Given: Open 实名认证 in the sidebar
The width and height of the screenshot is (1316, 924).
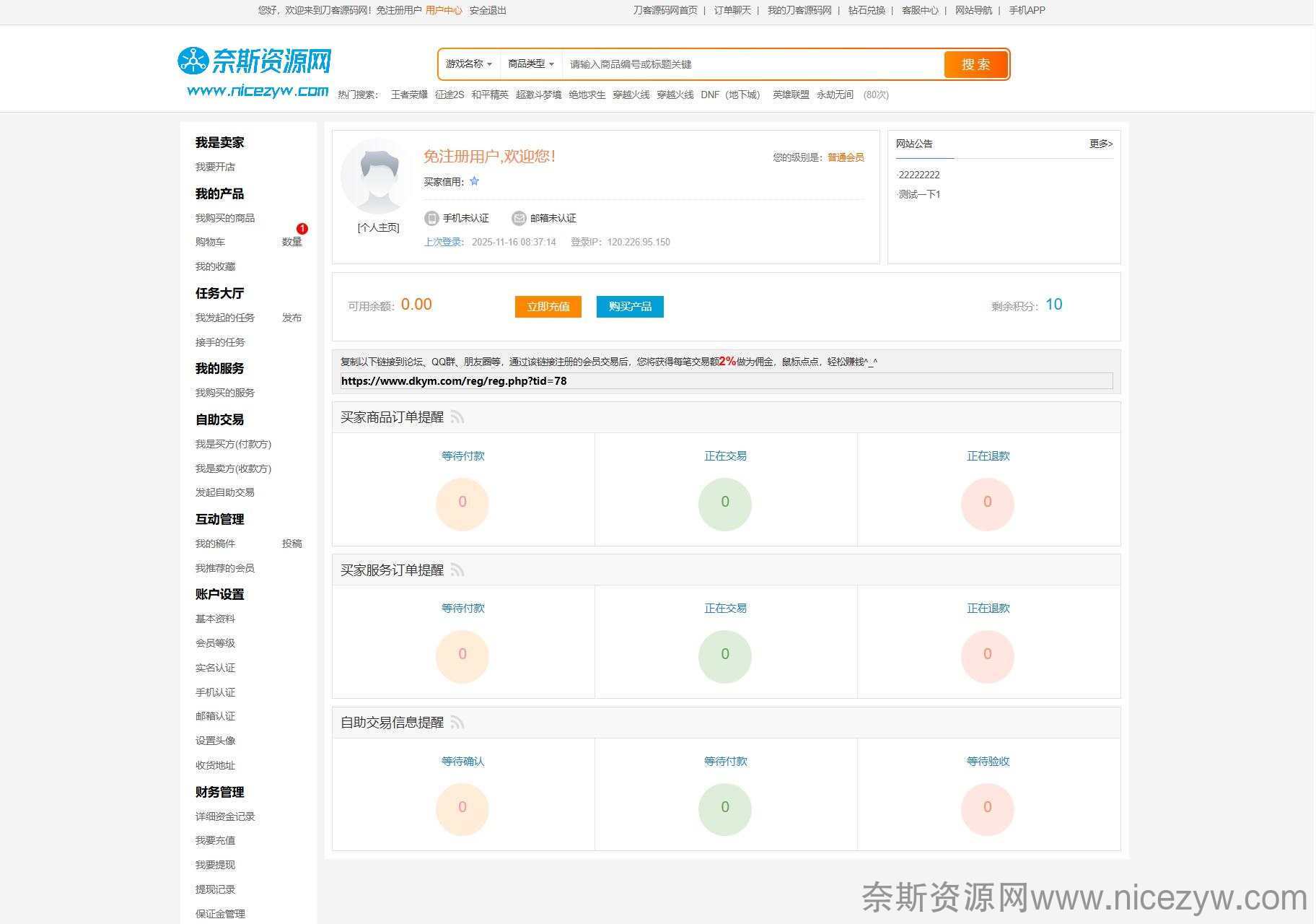Looking at the screenshot, I should click(x=215, y=668).
